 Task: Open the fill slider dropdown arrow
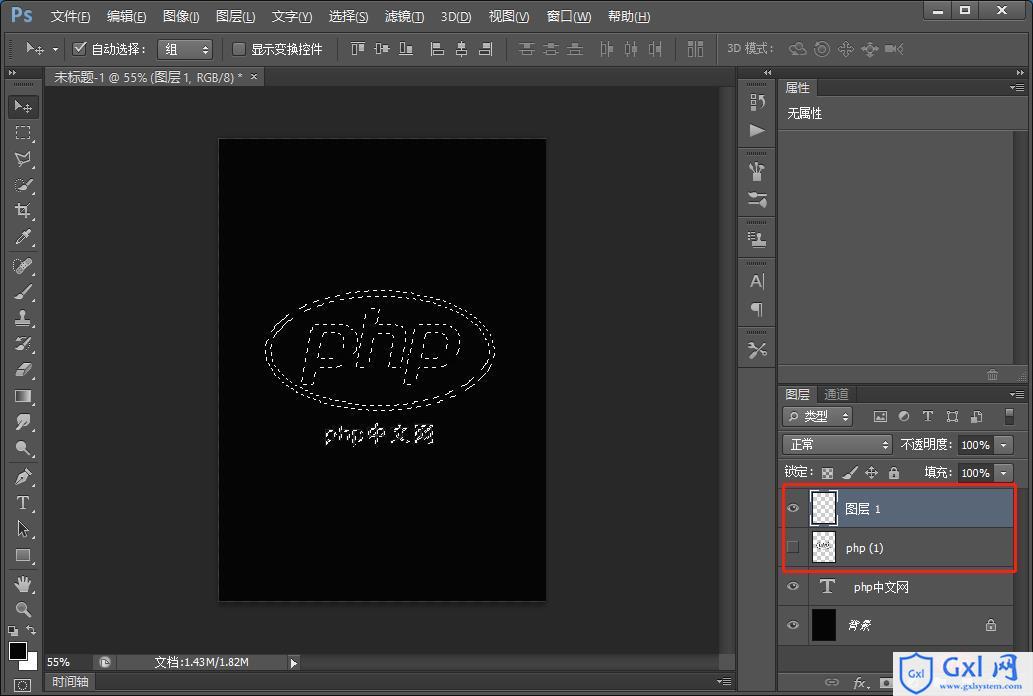coord(1003,473)
